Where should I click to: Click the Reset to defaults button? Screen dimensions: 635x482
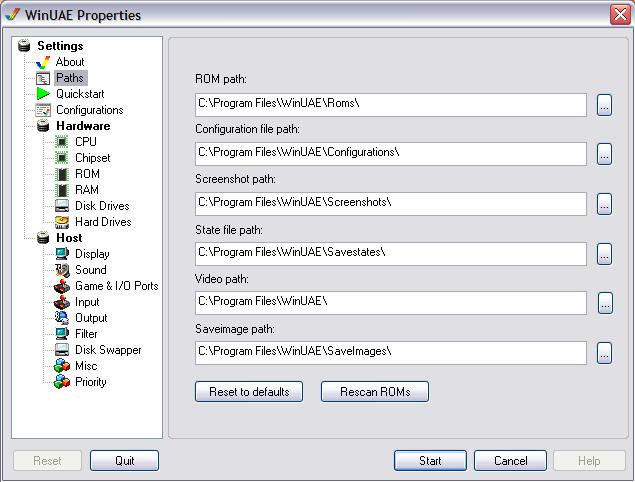[249, 392]
